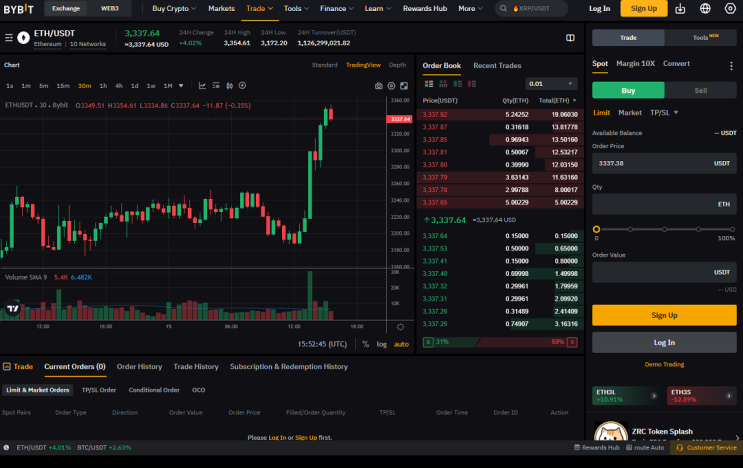The width and height of the screenshot is (743, 468).
Task: Open Markets in the navigation bar
Action: [221, 9]
